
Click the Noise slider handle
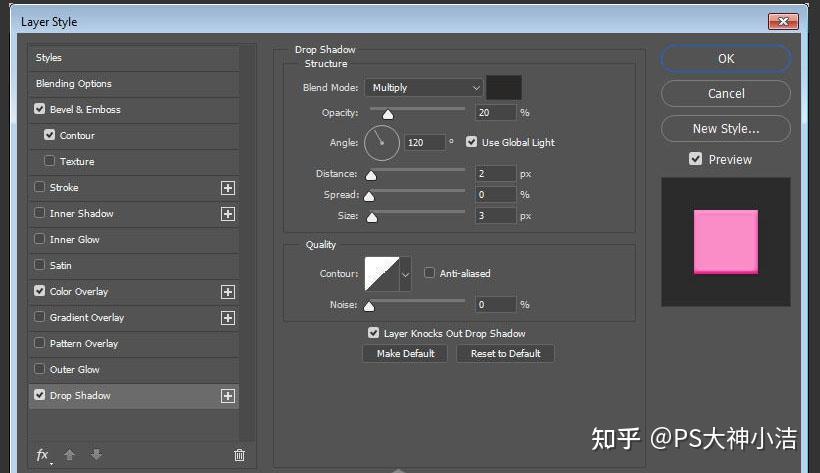pyautogui.click(x=369, y=306)
